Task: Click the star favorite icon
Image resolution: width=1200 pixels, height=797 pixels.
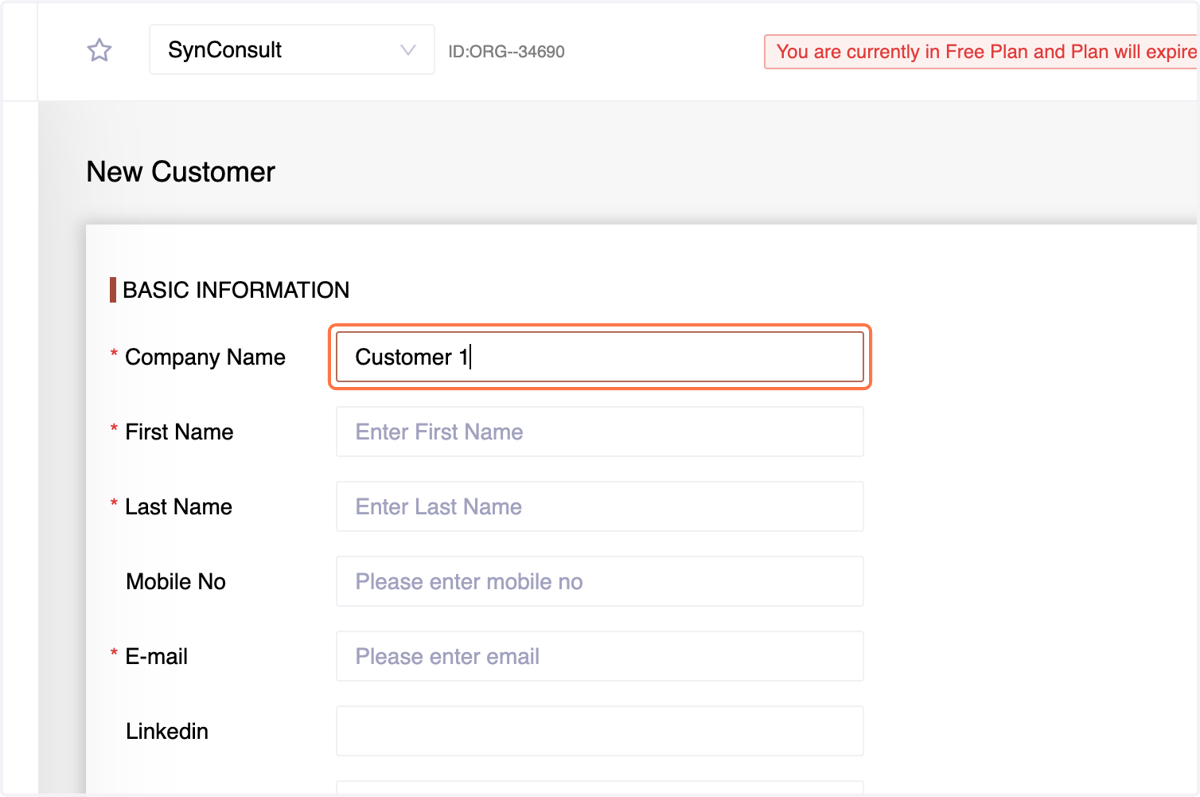Action: pos(99,50)
